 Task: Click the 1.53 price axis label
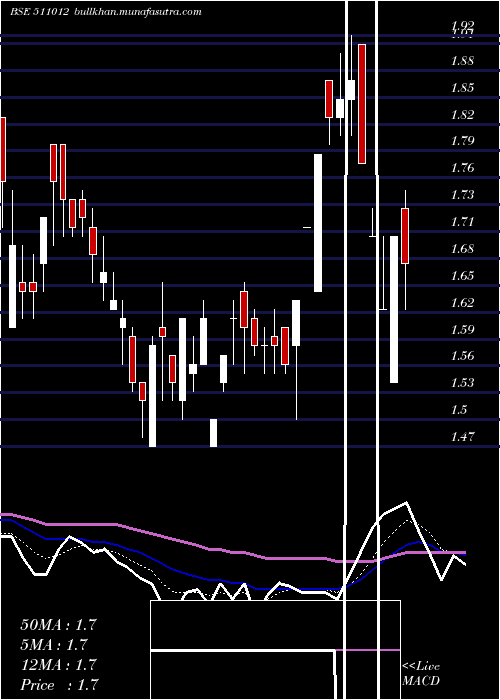[x=462, y=383]
